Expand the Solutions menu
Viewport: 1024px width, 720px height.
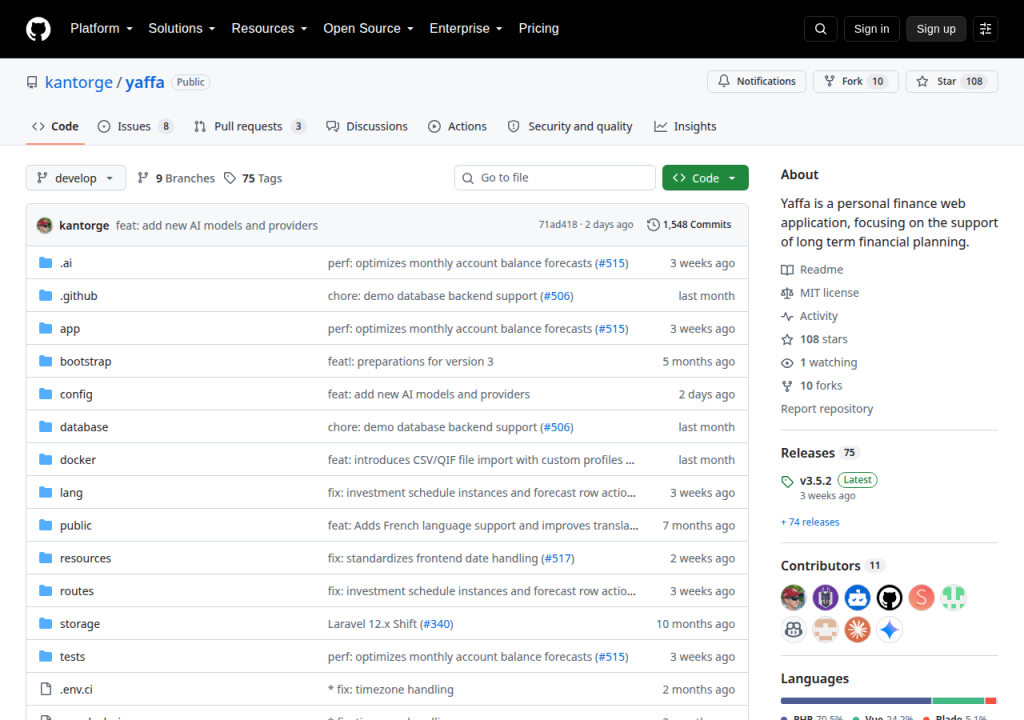182,29
